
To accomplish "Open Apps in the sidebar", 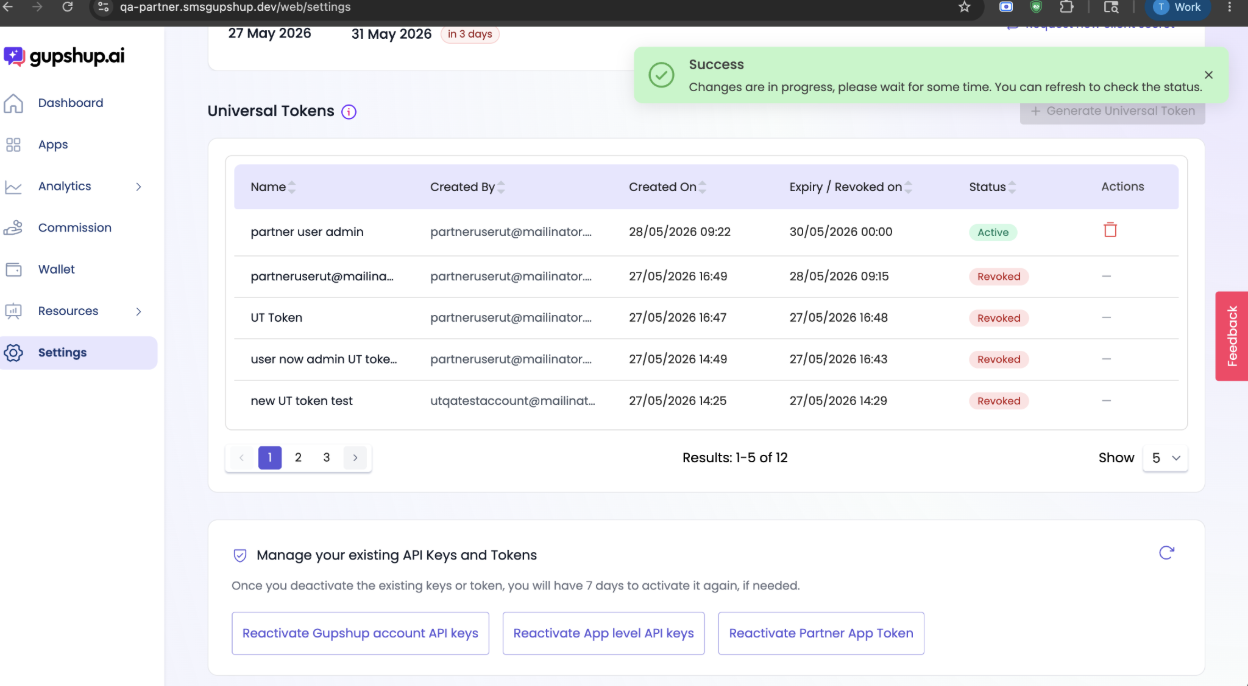I will (x=53, y=145).
